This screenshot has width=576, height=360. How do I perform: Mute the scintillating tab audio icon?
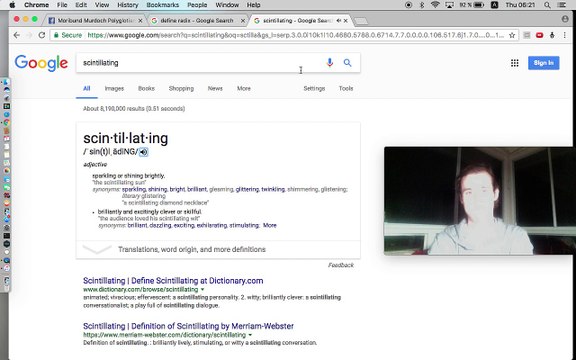click(338, 21)
